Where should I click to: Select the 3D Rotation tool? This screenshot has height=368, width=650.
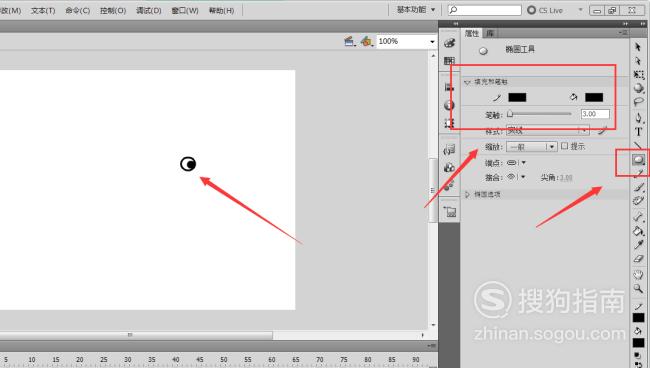[x=638, y=88]
